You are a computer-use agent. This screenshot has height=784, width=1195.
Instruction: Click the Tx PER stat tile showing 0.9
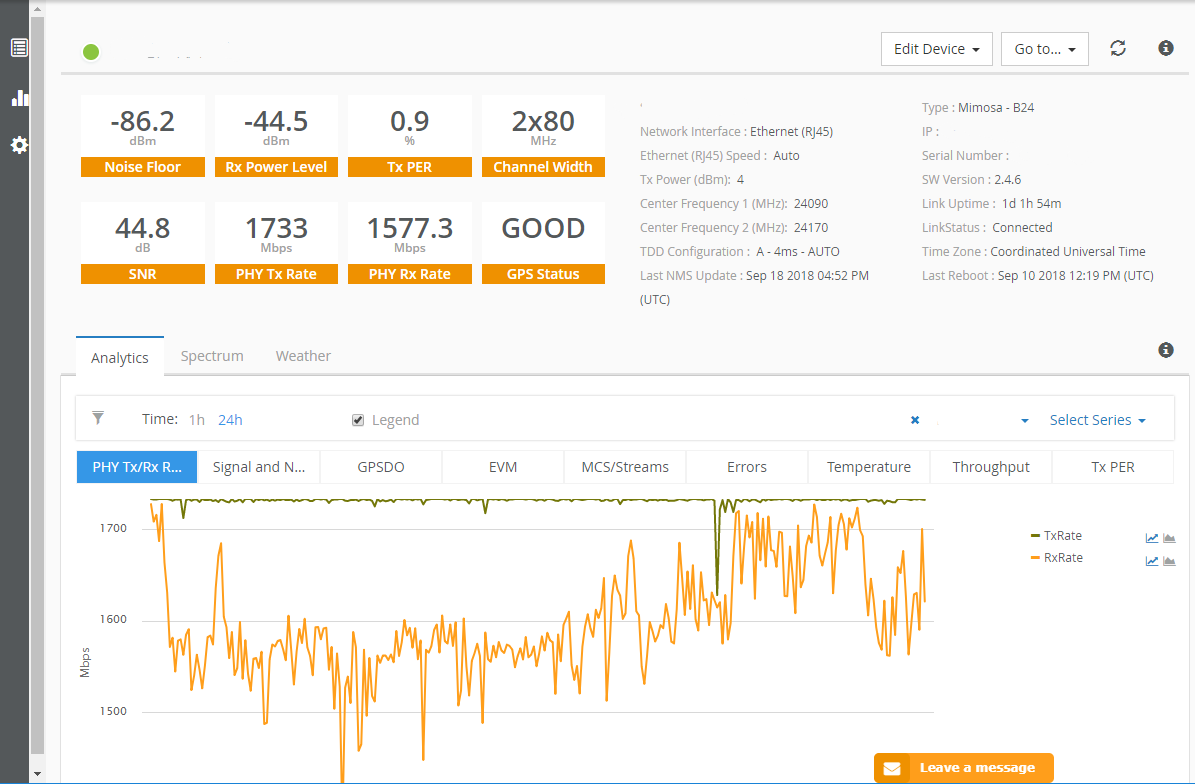point(410,136)
